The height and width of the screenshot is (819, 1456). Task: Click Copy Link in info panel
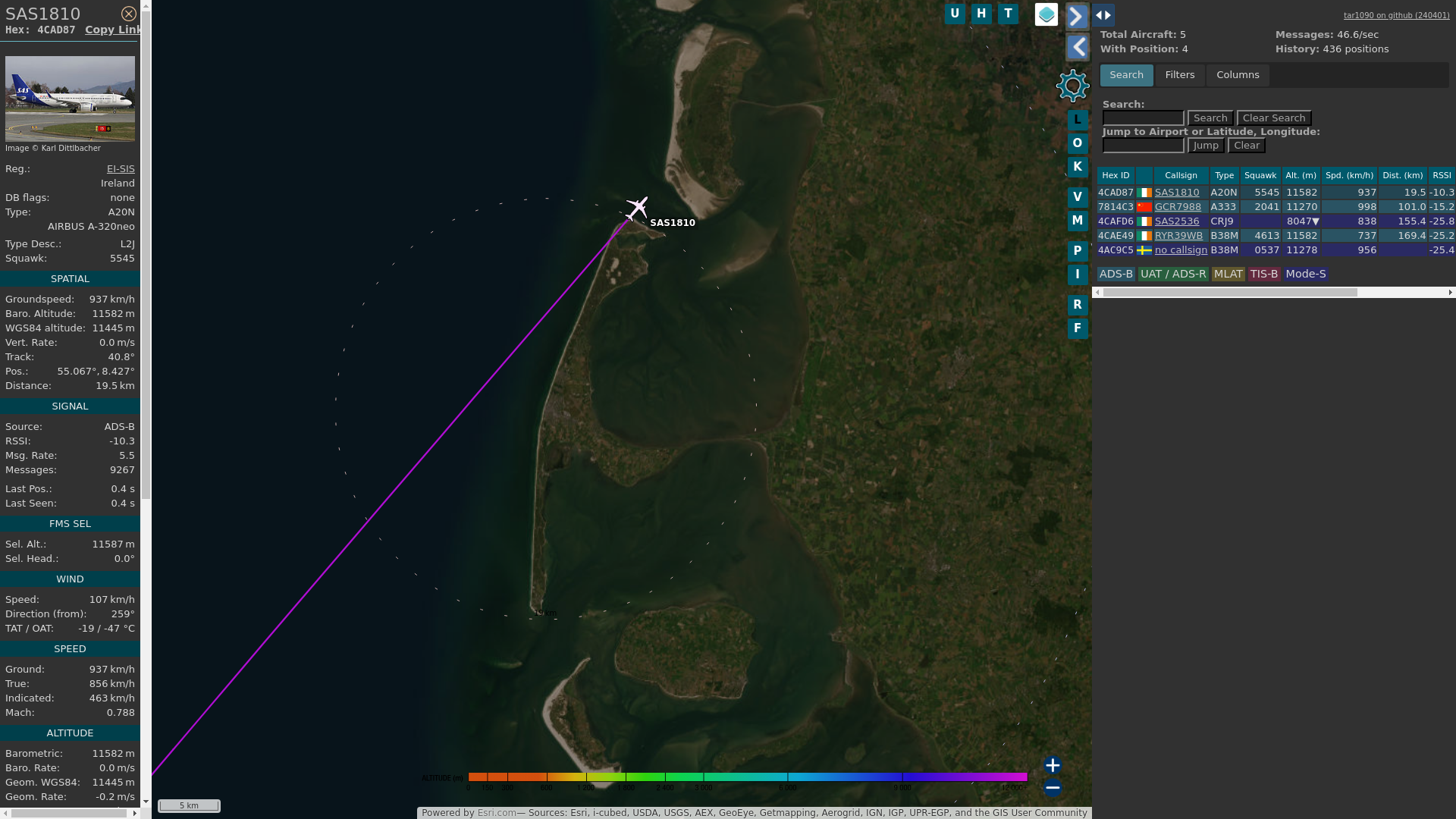tap(113, 30)
